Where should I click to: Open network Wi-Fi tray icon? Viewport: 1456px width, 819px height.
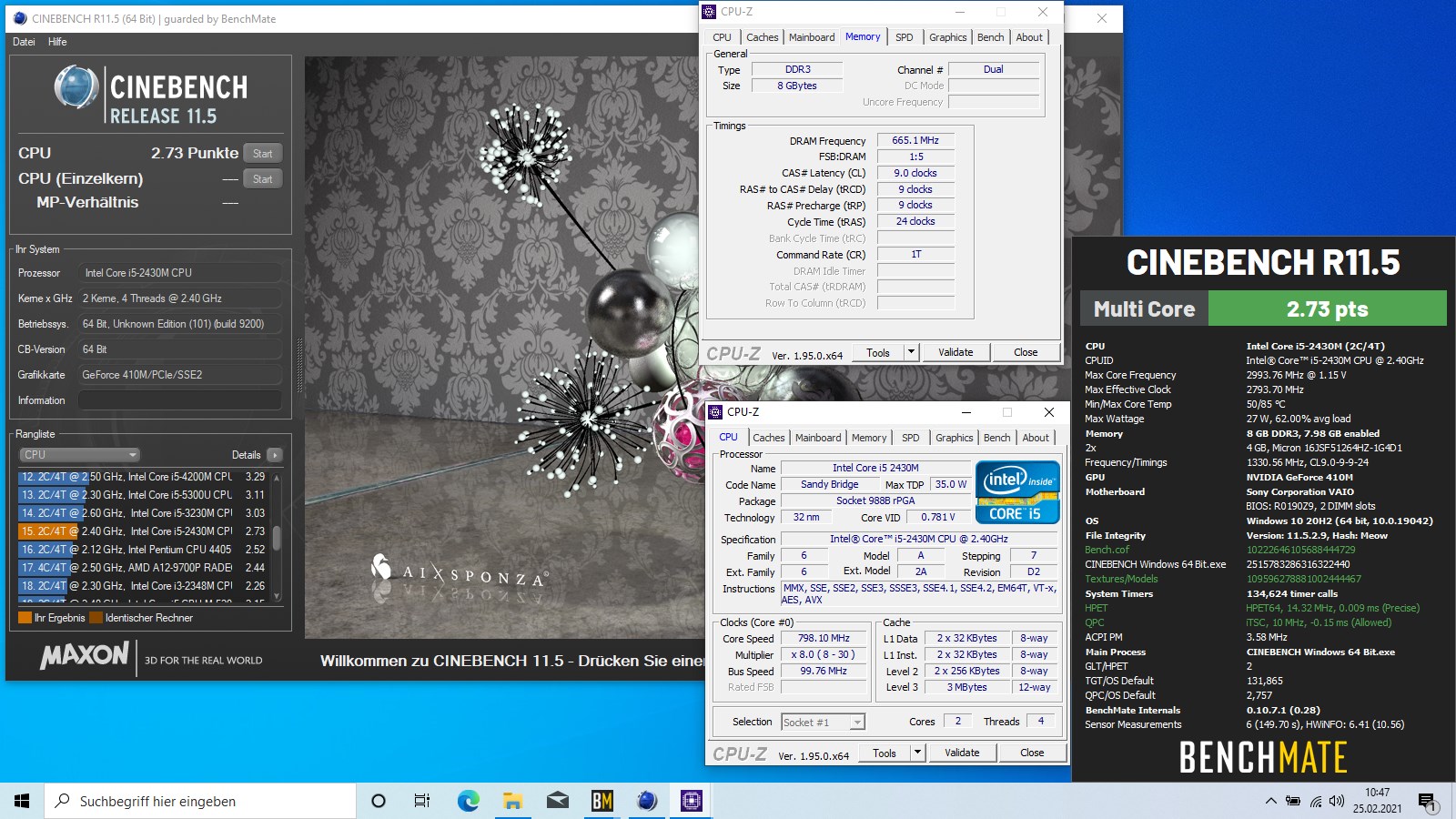1315,801
